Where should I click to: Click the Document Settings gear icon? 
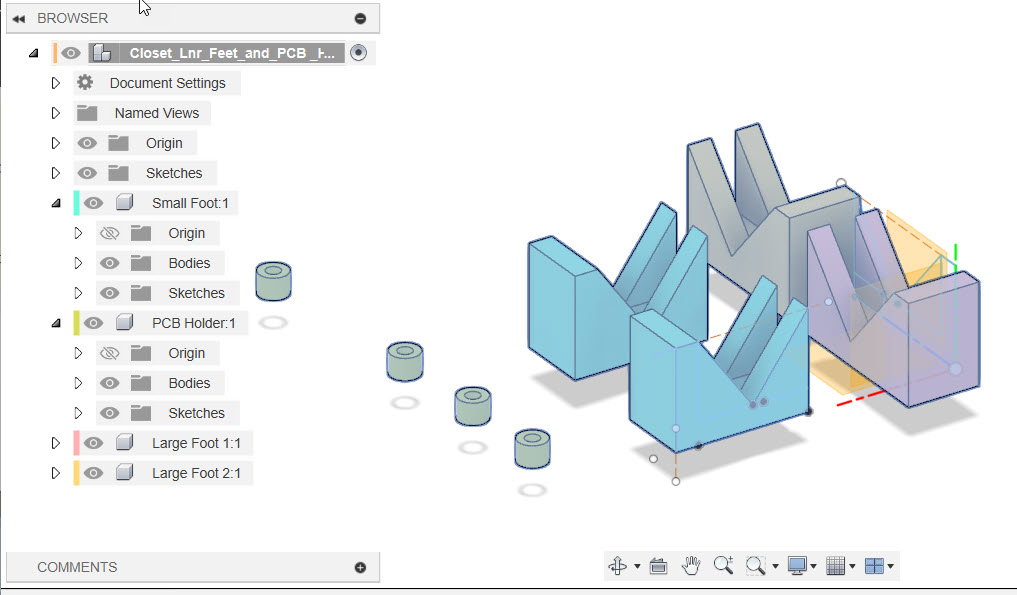[x=85, y=83]
